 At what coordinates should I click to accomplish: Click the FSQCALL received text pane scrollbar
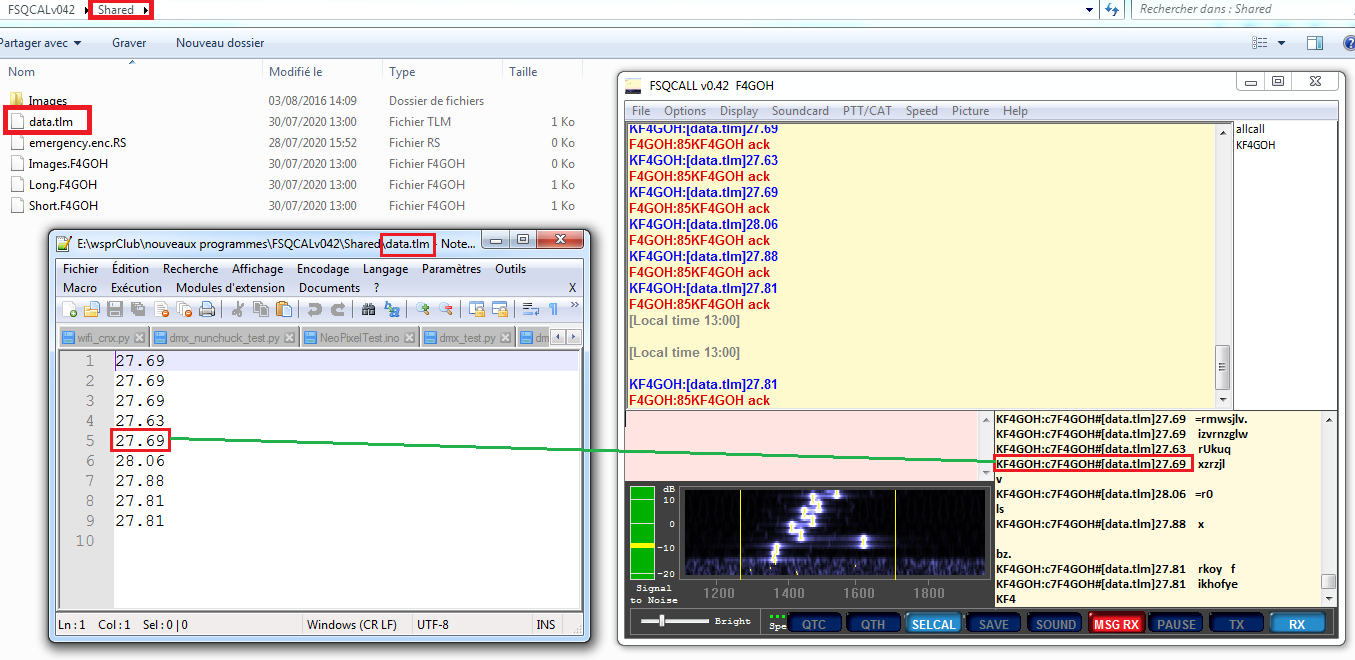pos(1222,265)
